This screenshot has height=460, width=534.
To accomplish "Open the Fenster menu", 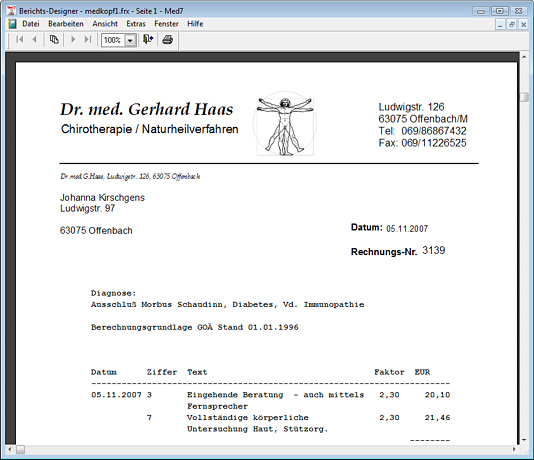I will (x=166, y=24).
